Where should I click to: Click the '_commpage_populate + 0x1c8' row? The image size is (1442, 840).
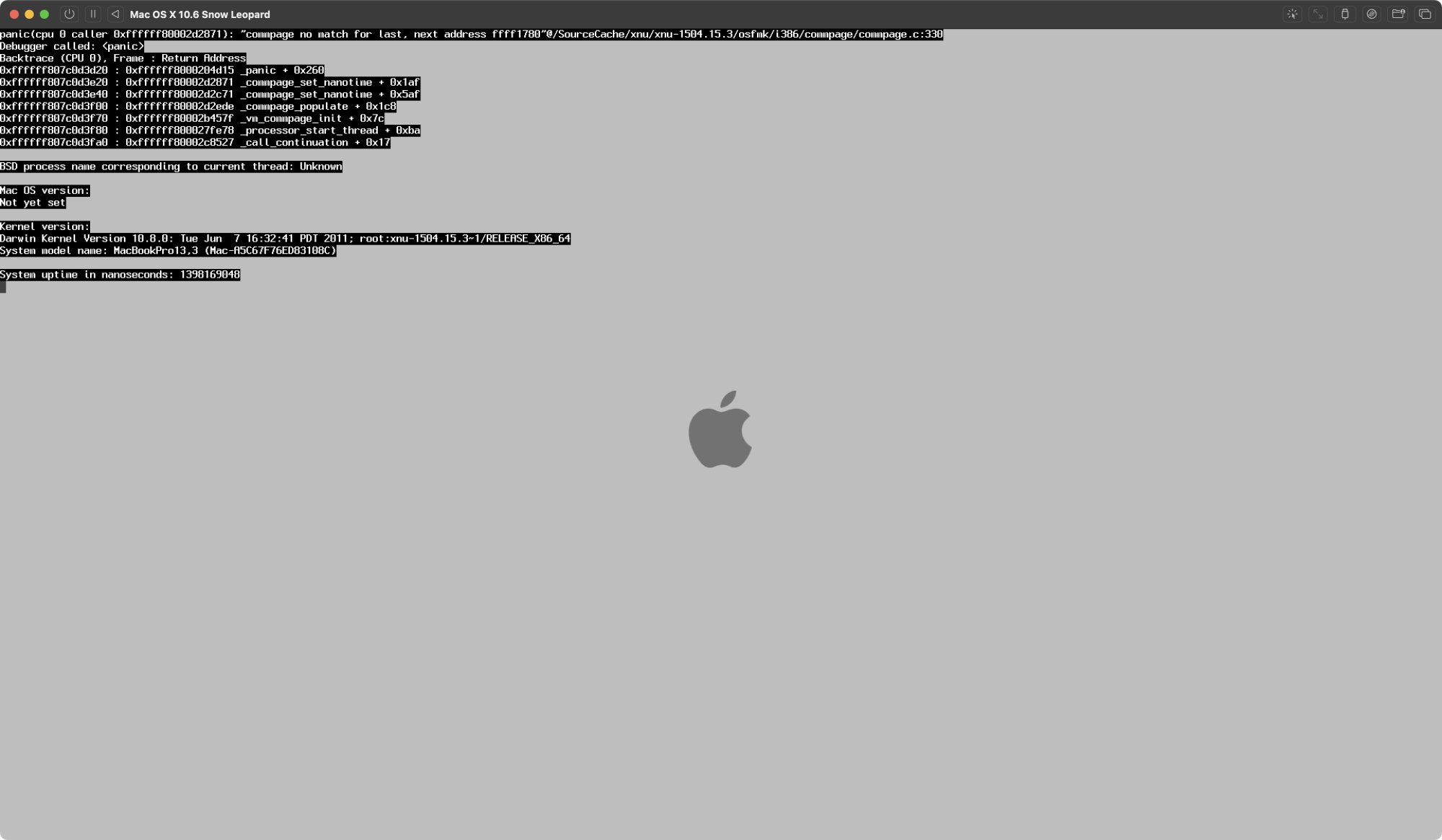pyautogui.click(x=198, y=106)
